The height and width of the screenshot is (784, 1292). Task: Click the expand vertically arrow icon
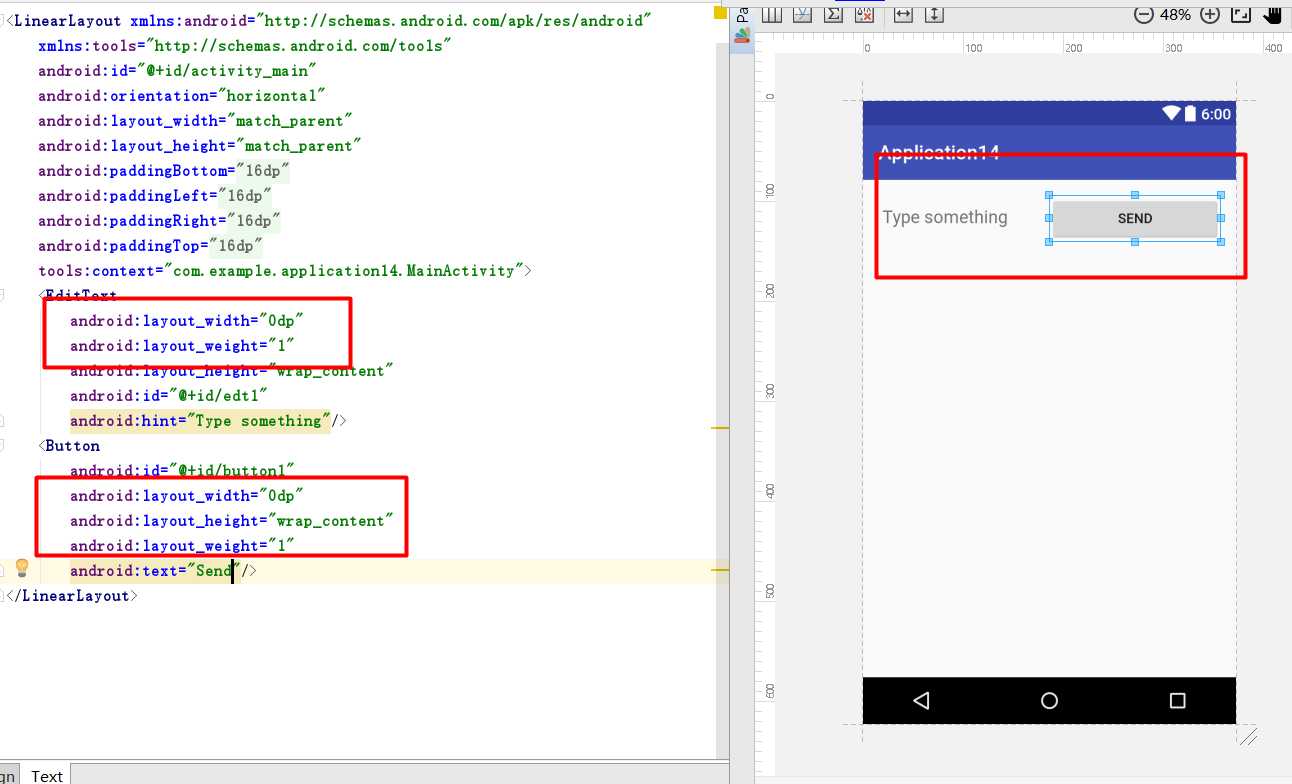(x=934, y=14)
